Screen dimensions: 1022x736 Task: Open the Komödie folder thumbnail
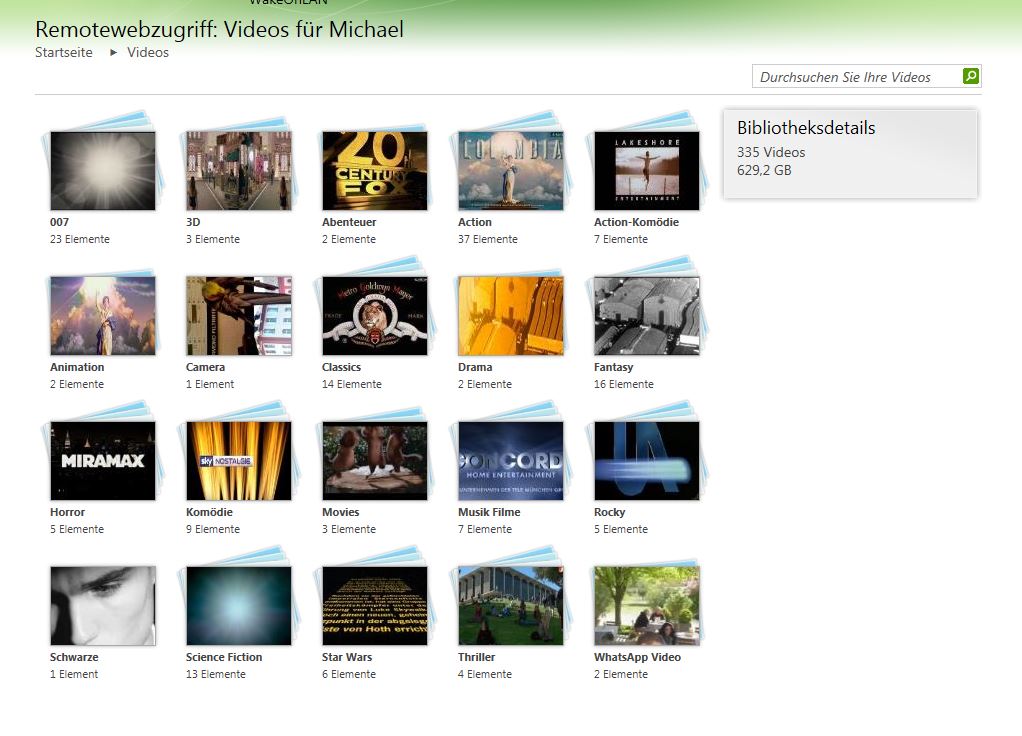point(239,460)
